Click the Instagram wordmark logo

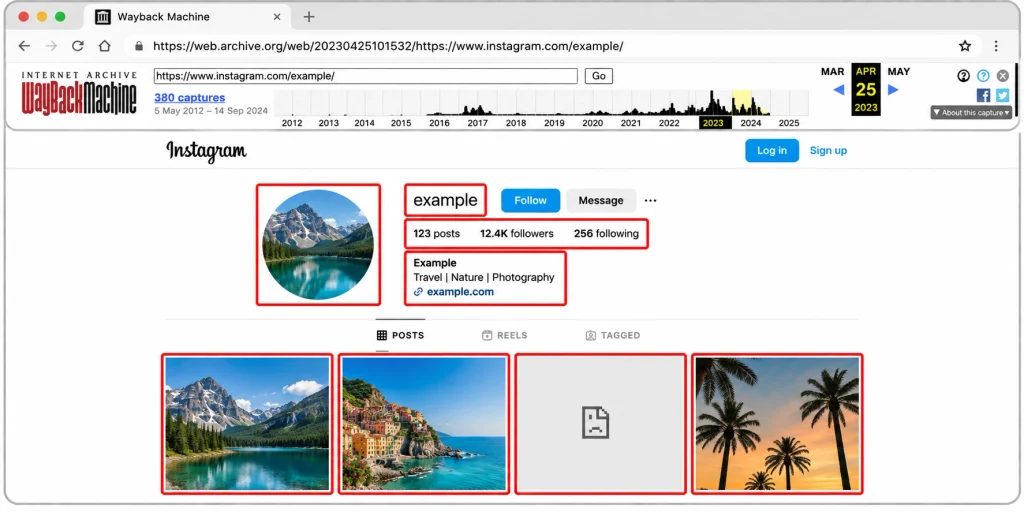pos(206,152)
